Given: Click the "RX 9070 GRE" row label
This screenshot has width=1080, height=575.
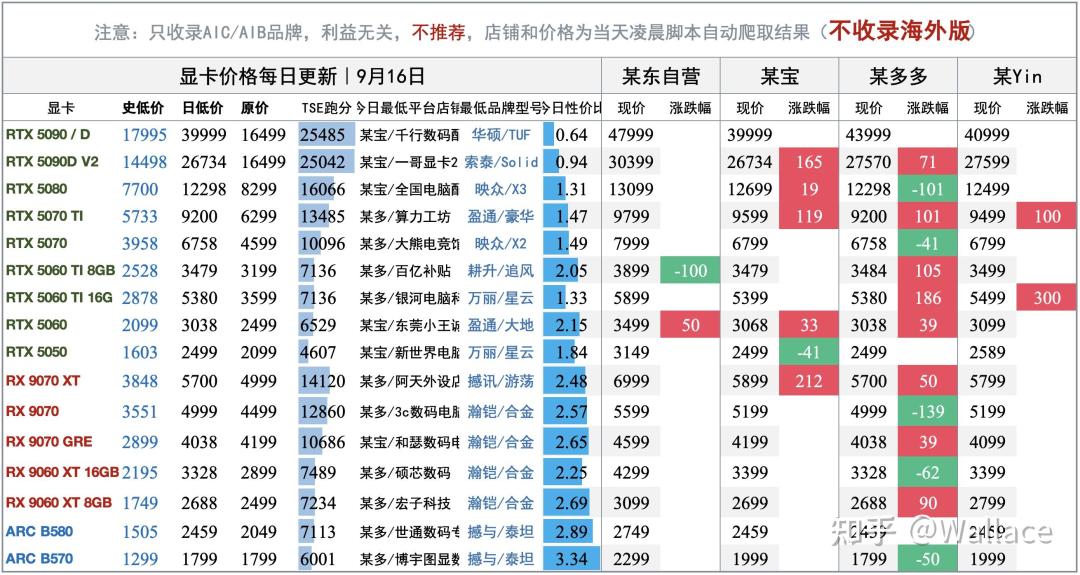Looking at the screenshot, I should pyautogui.click(x=49, y=441).
